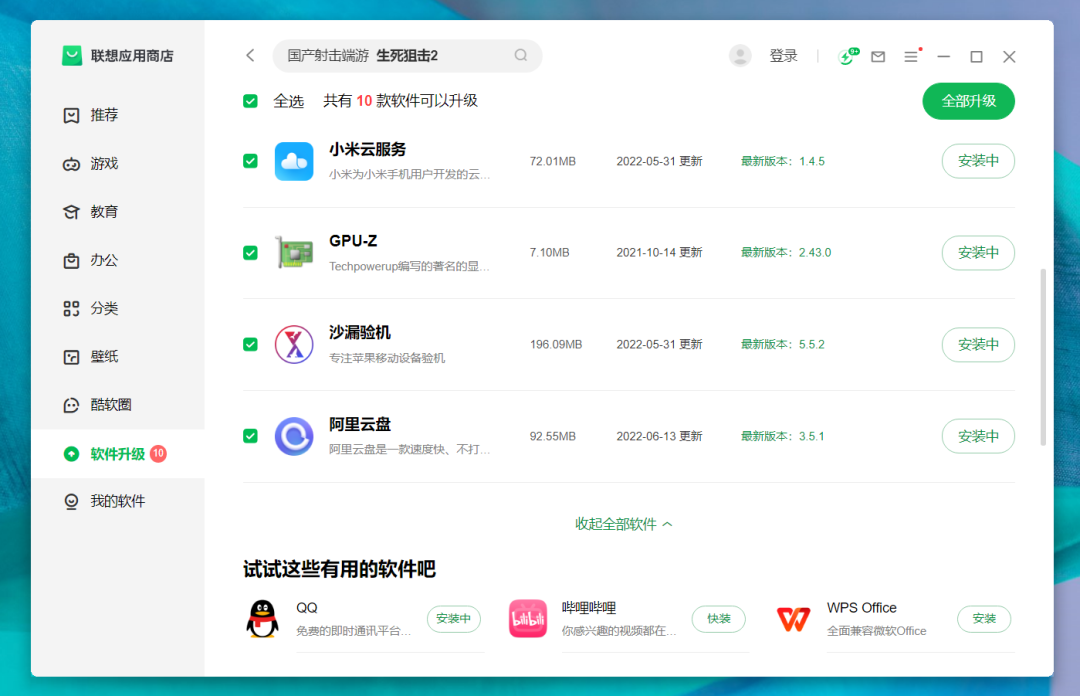
Task: Click the green update lightning icon
Action: (847, 57)
